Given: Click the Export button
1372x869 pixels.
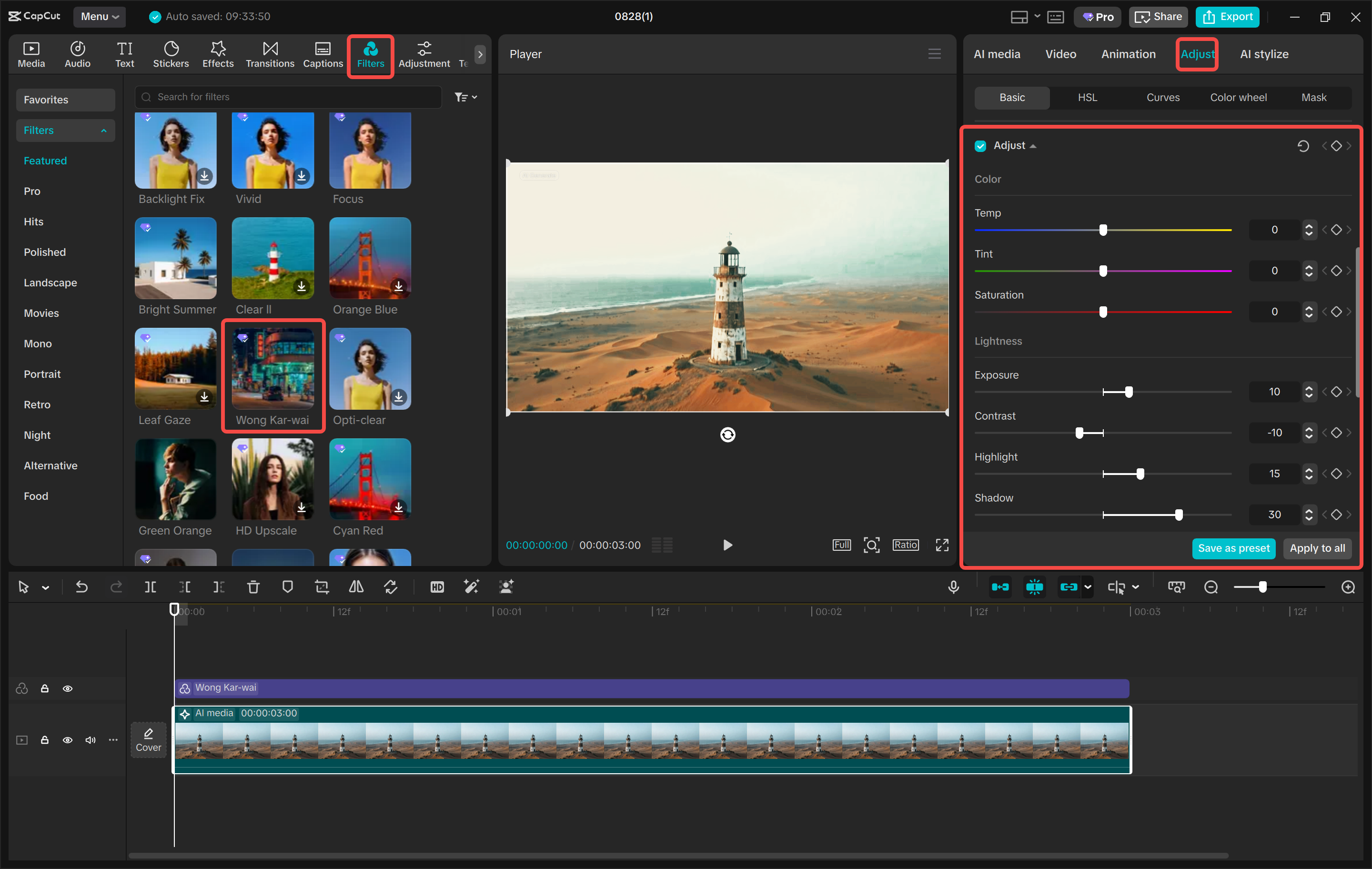Looking at the screenshot, I should 1227,17.
